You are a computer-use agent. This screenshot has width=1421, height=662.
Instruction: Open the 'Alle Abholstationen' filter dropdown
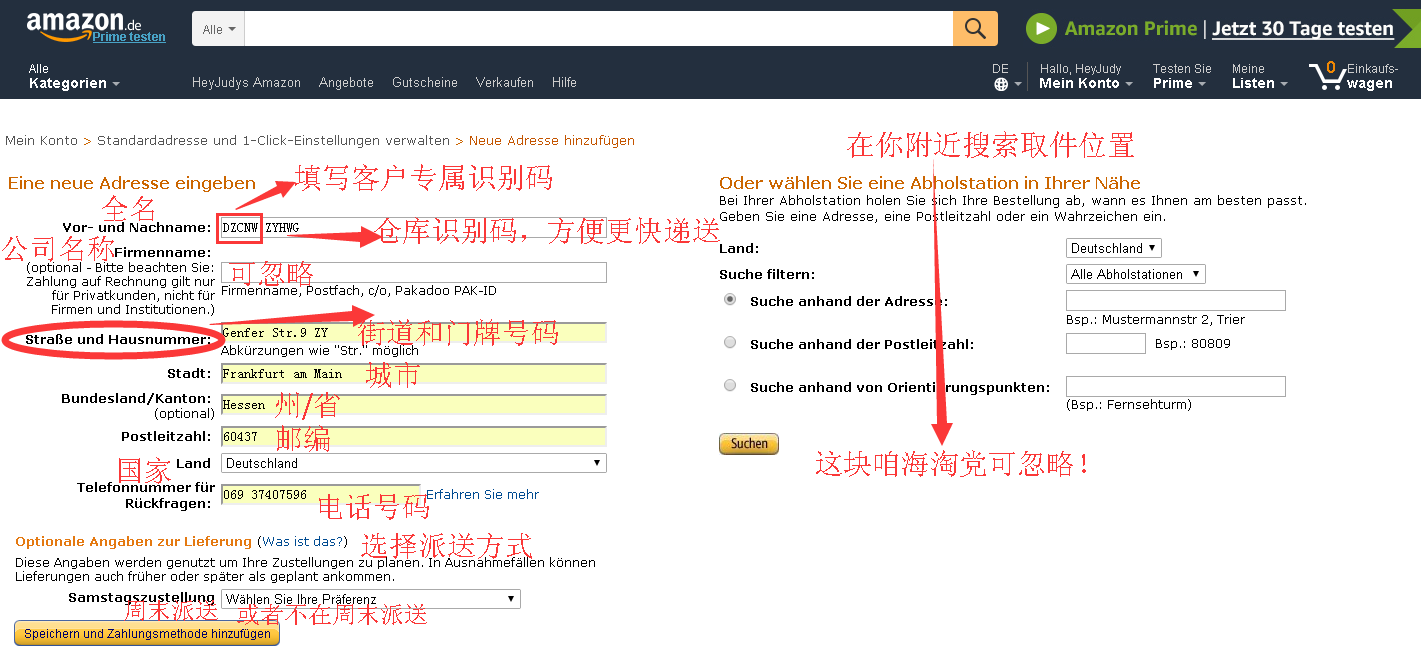(1136, 274)
